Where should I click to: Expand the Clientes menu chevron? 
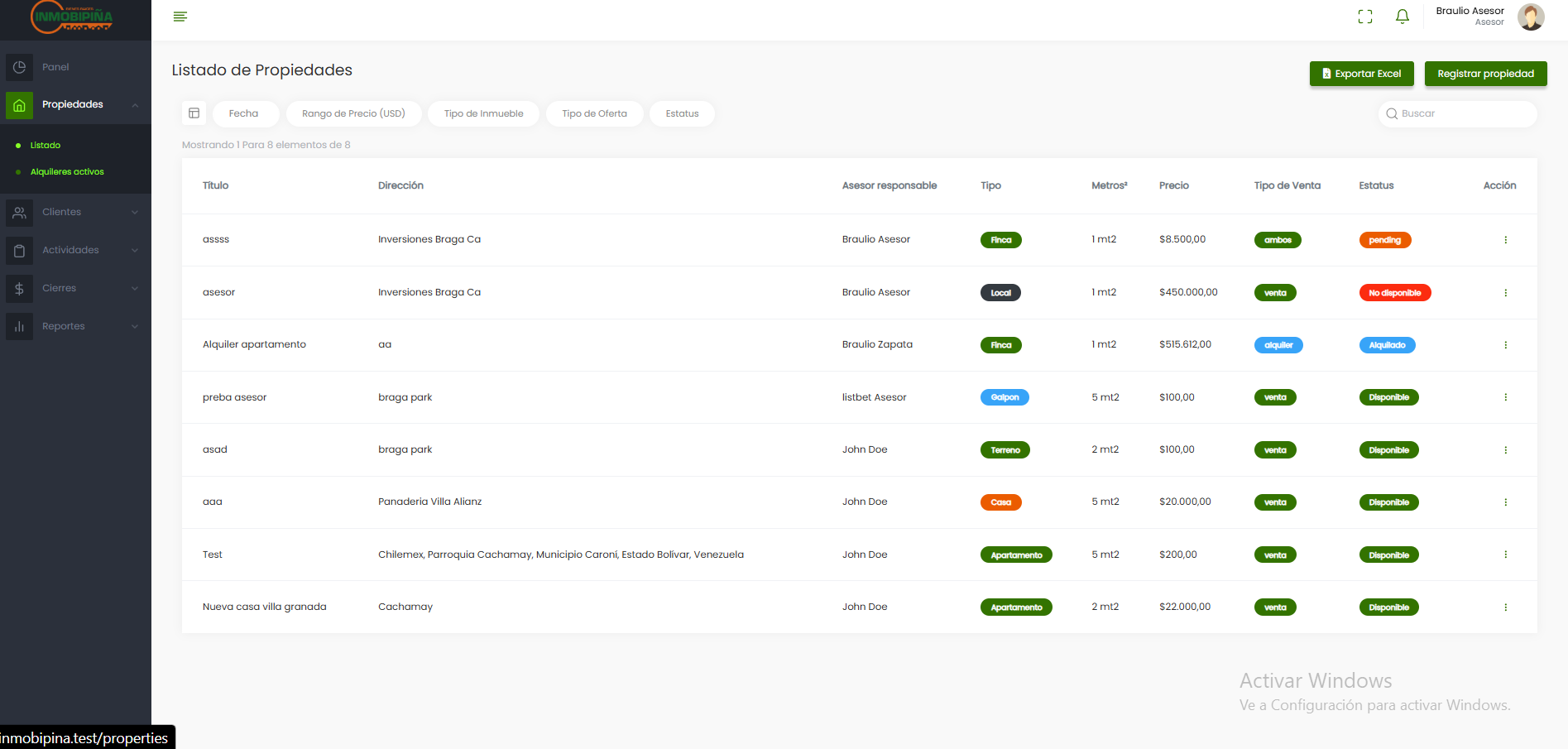tap(135, 213)
